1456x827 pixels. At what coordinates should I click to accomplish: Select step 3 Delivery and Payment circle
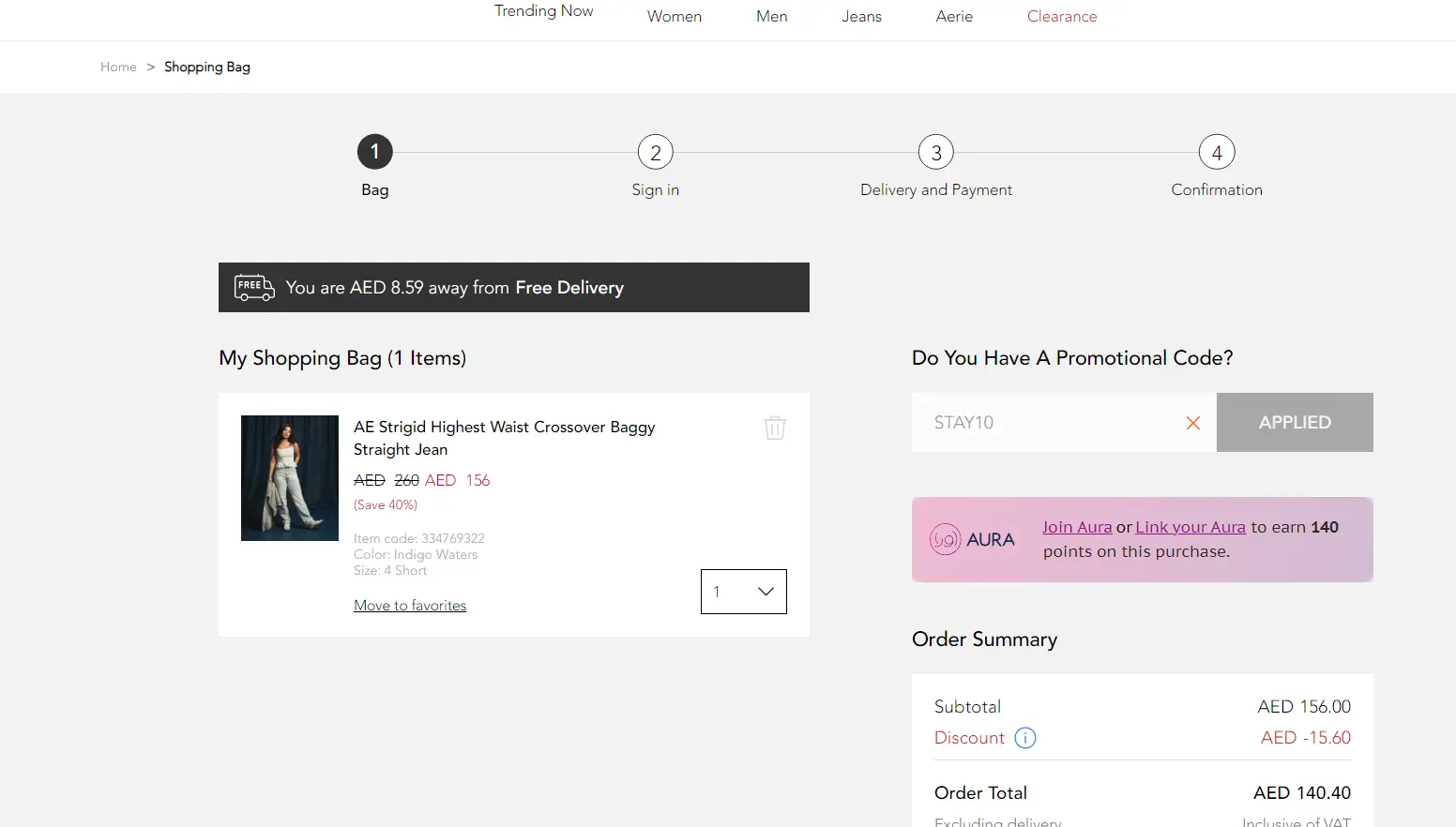(935, 152)
